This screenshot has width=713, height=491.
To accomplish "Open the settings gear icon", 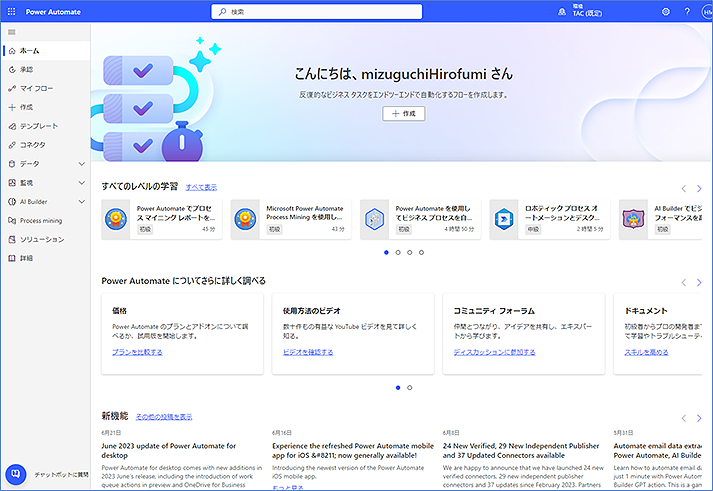I will click(666, 12).
